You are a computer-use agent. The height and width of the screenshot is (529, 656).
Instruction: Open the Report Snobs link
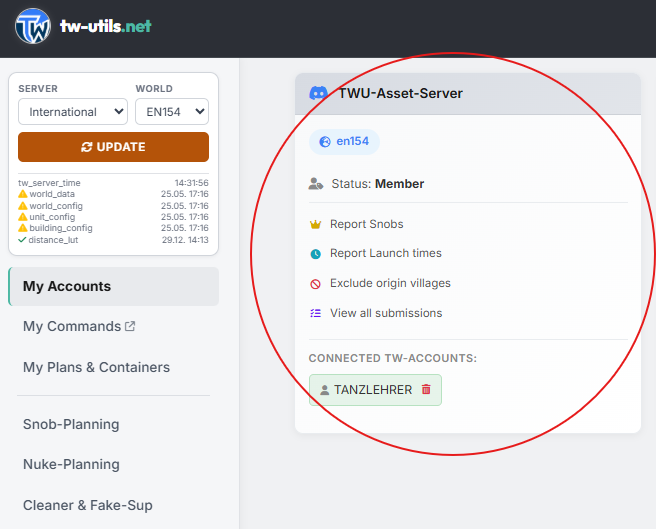click(366, 224)
